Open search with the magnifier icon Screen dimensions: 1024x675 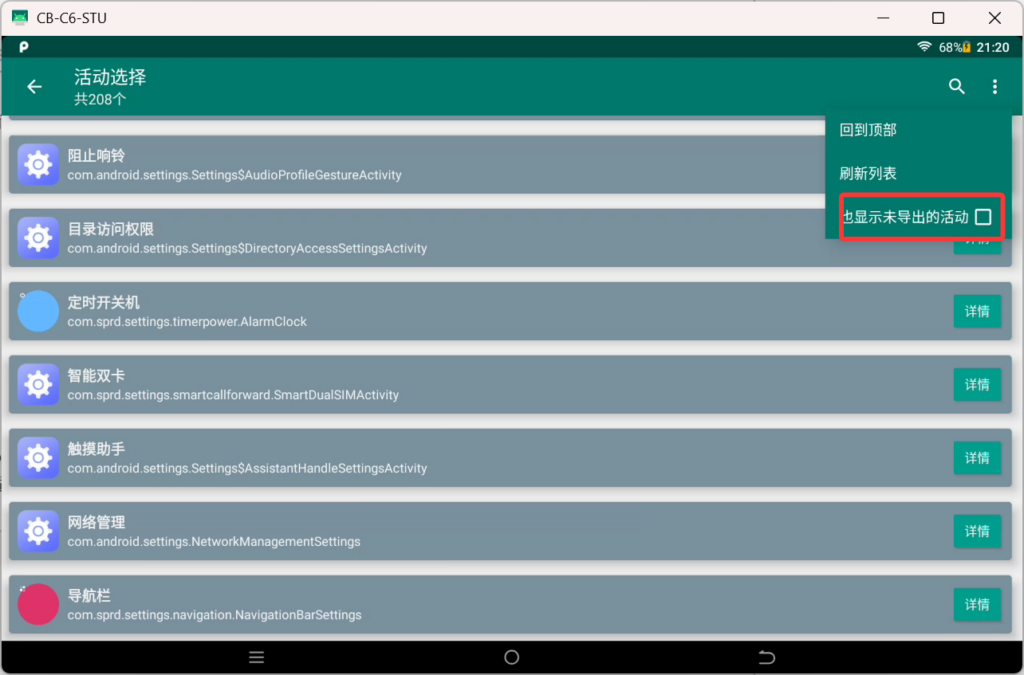pyautogui.click(x=957, y=86)
